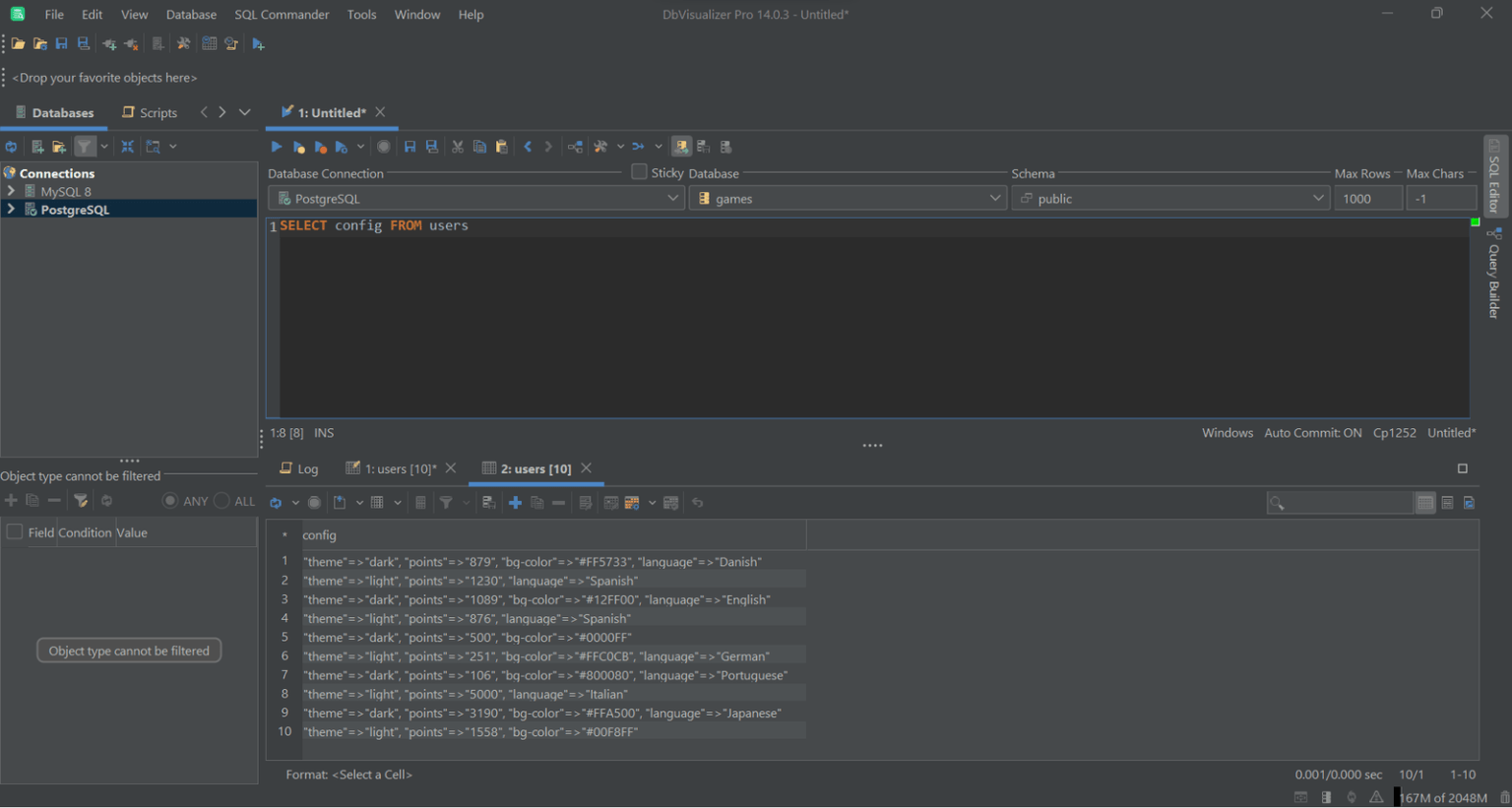Image resolution: width=1512 pixels, height=808 pixels.
Task: Open the tab list chevron next to Scripts
Action: pyautogui.click(x=245, y=112)
